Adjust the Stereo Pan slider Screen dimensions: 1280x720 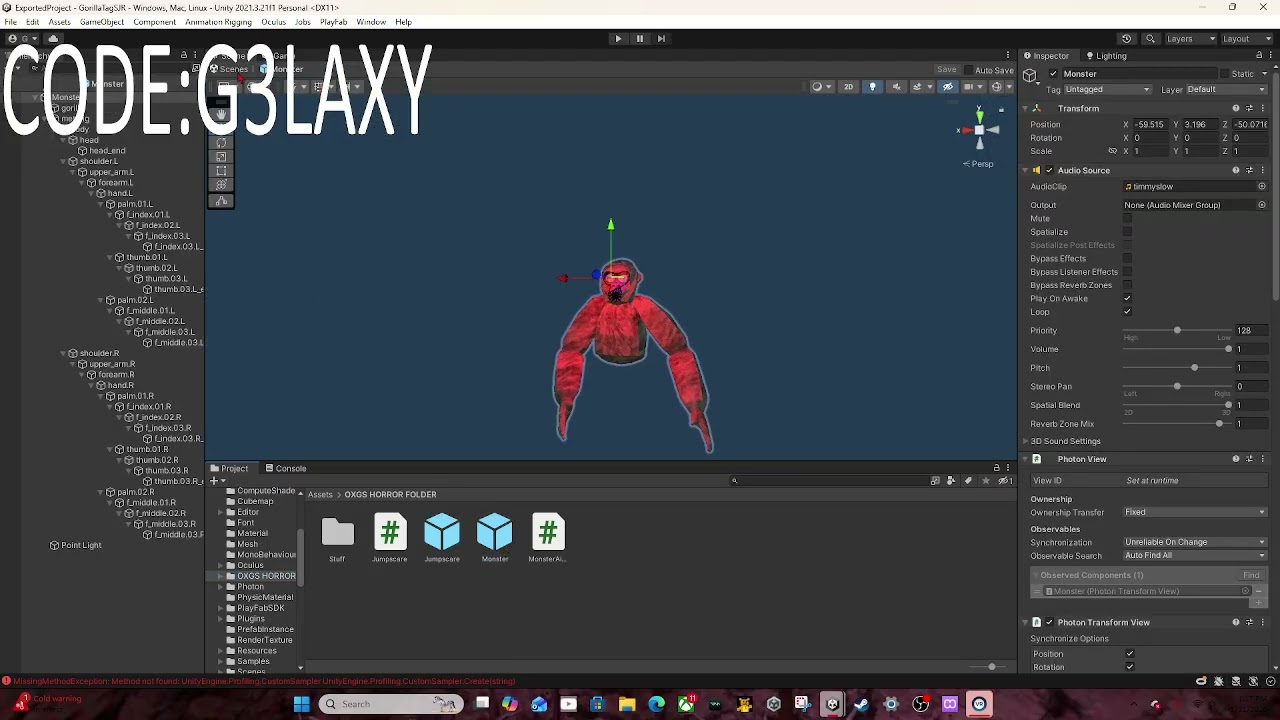point(1177,386)
